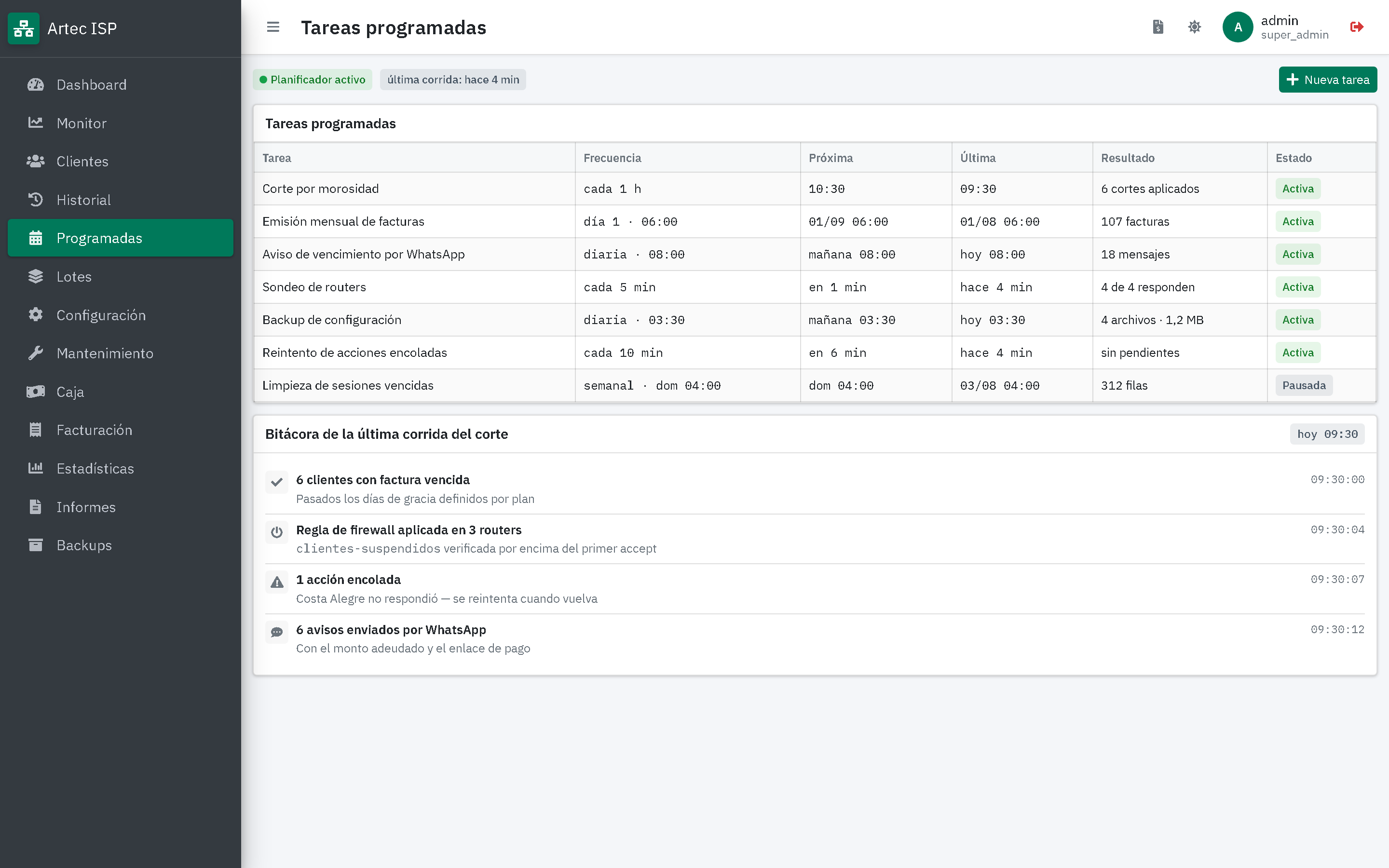Click the 'cada 10 min' frequency cell
The height and width of the screenshot is (868, 1389).
(x=688, y=353)
